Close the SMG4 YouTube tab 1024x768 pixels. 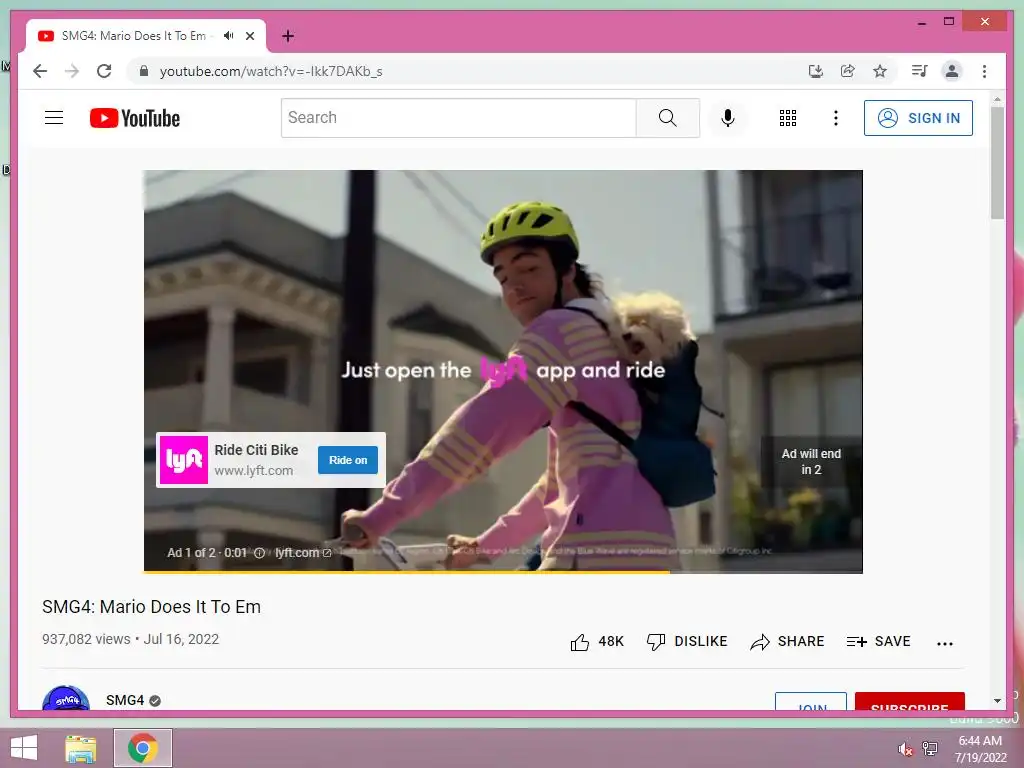250,36
